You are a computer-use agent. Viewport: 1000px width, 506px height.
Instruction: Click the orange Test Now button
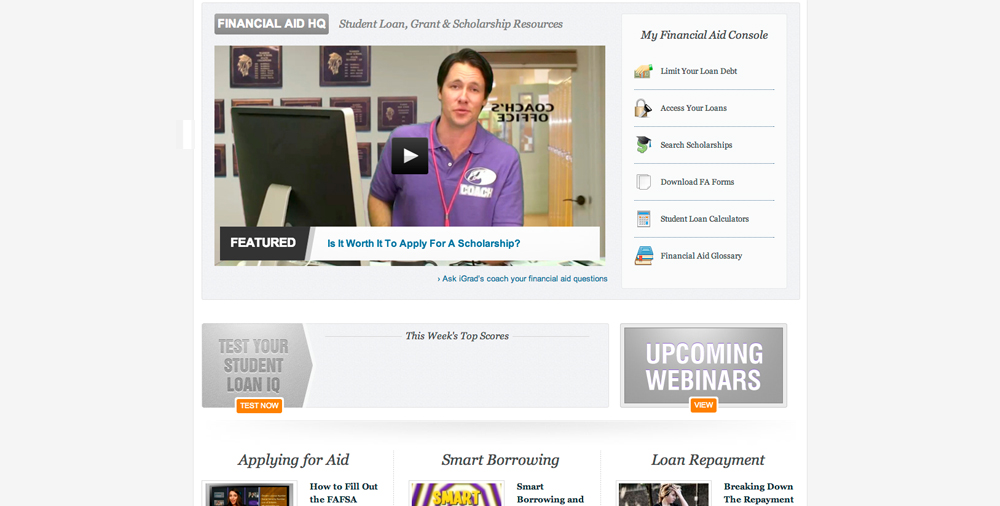(259, 406)
